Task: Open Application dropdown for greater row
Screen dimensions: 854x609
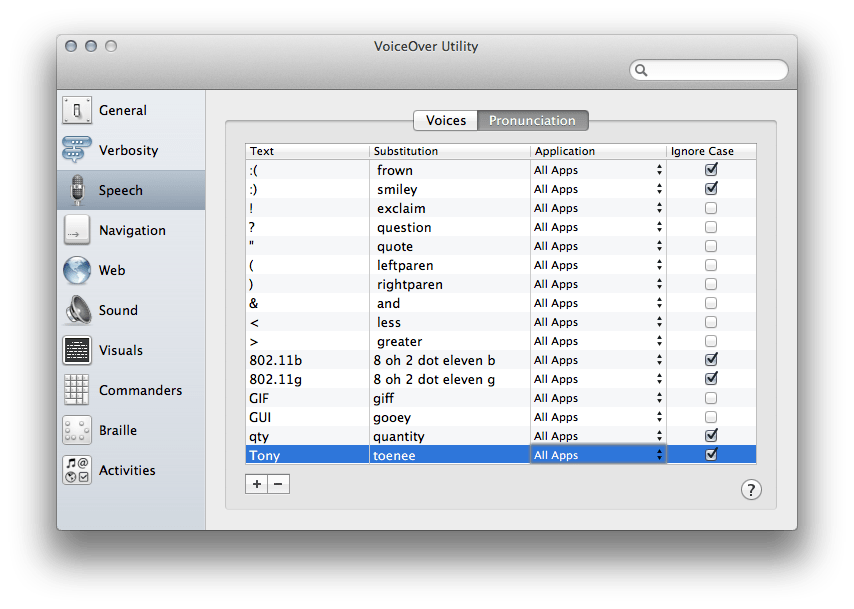Action: [598, 341]
